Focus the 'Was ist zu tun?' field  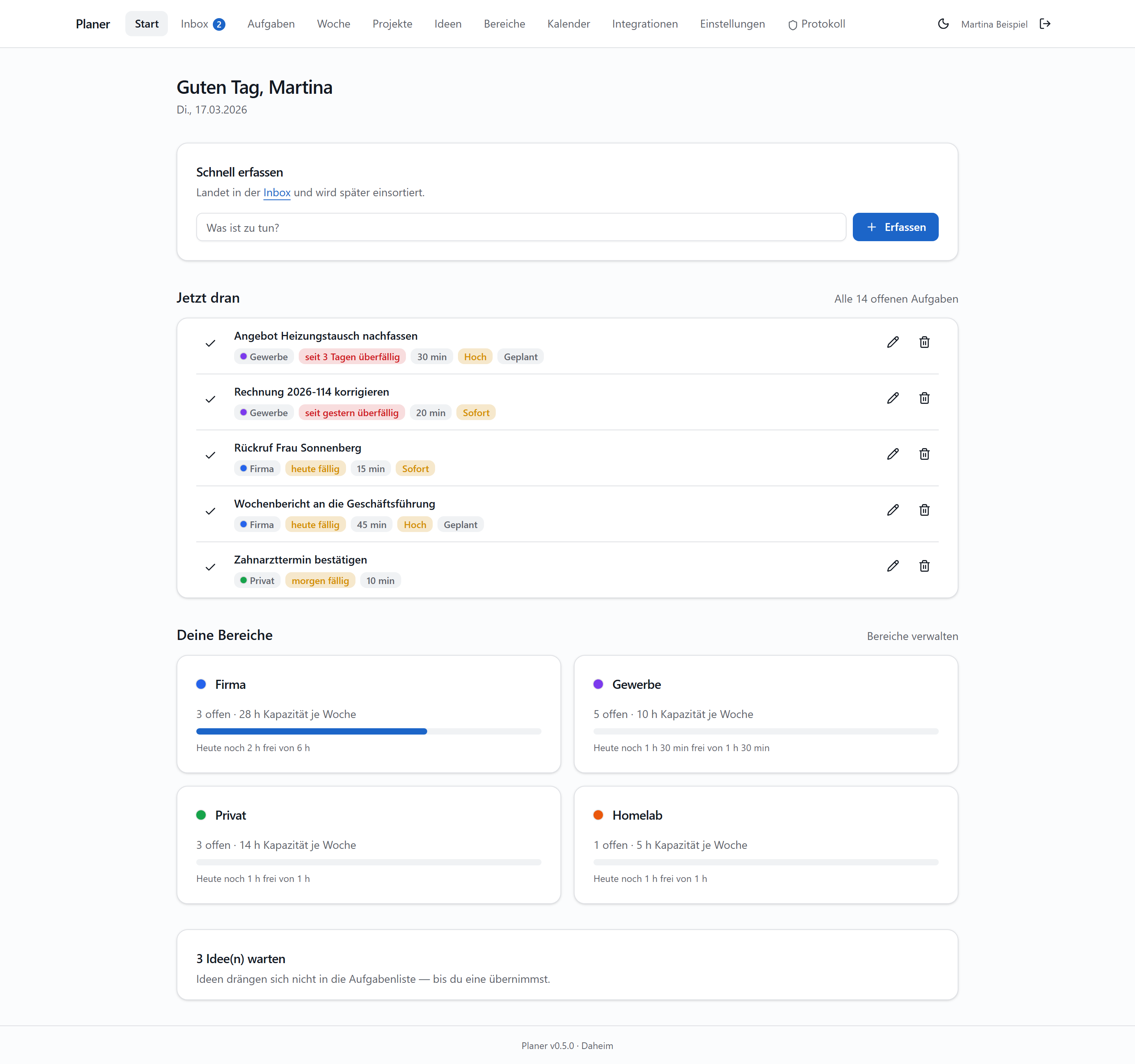pos(521,227)
